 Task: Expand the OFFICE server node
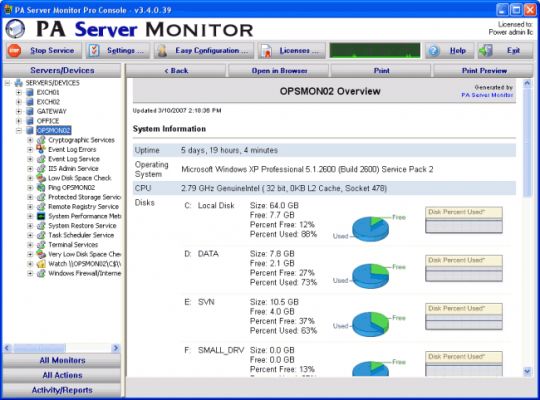[x=19, y=121]
